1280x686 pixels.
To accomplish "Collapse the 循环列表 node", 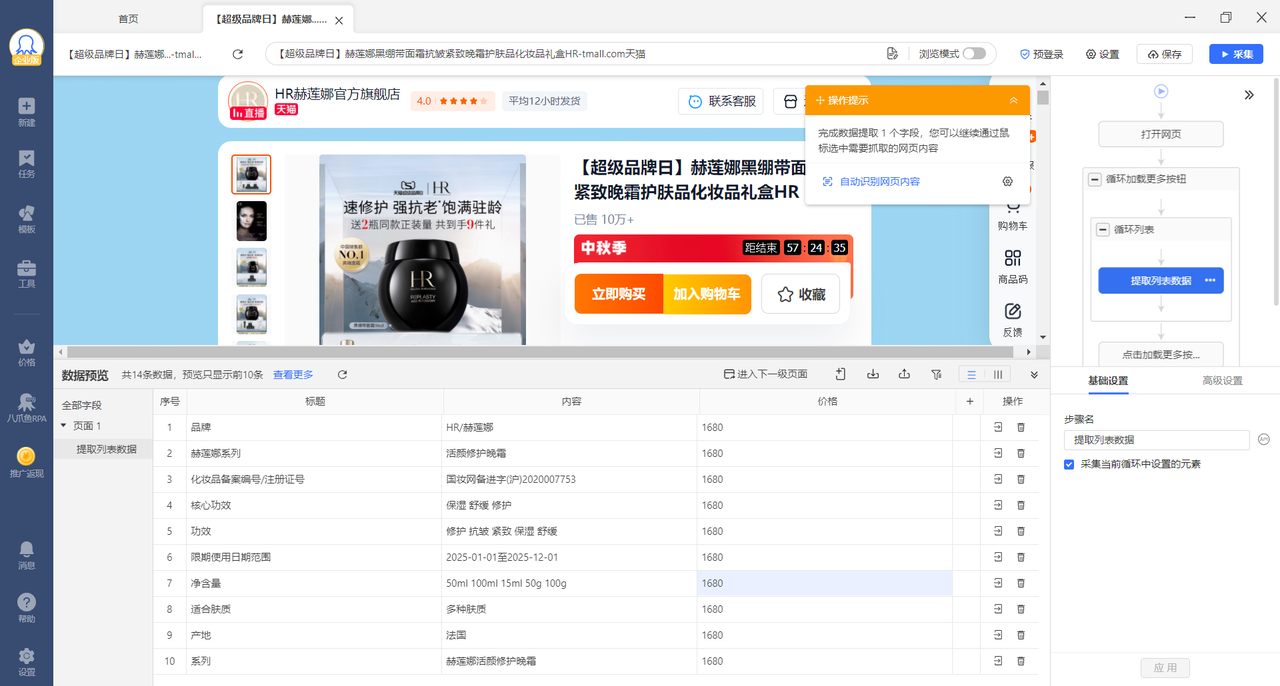I will pyautogui.click(x=1103, y=229).
